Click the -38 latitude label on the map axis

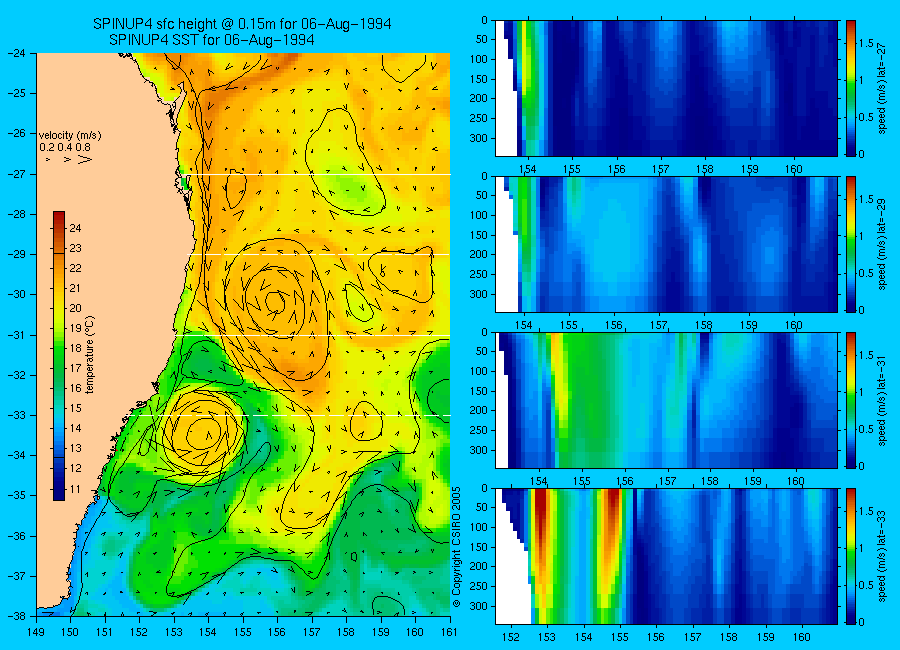click(17, 616)
